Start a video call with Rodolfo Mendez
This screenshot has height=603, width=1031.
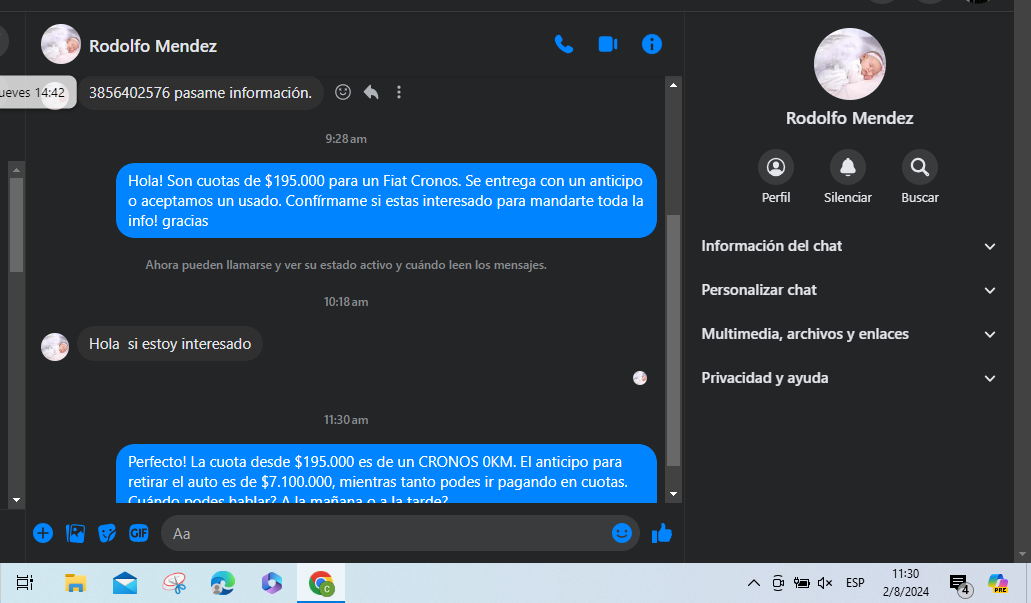(608, 44)
